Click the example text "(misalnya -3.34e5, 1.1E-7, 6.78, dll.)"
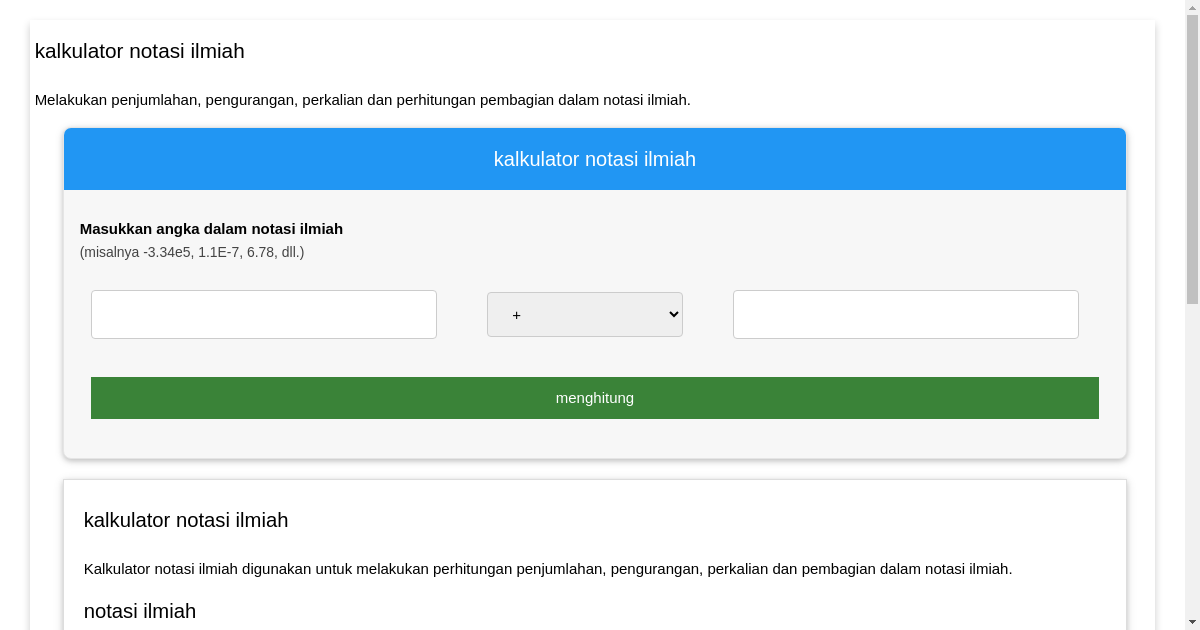Image resolution: width=1200 pixels, height=630 pixels. pos(192,252)
